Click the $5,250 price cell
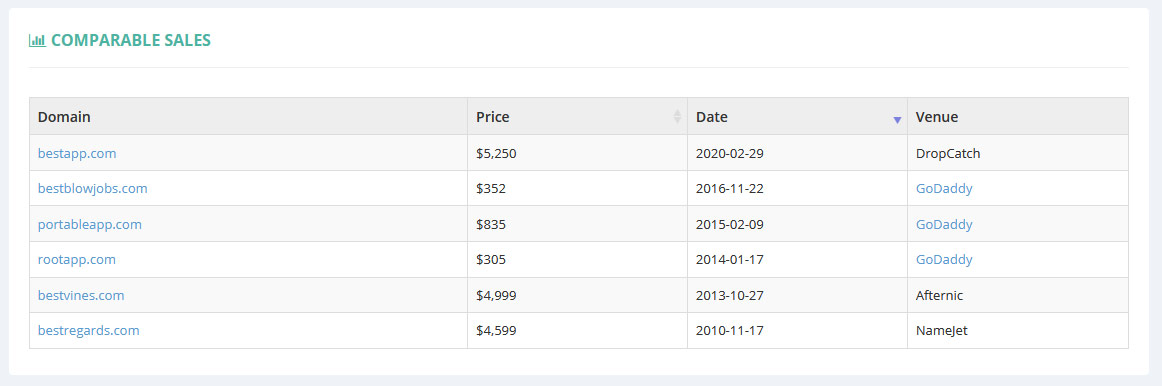This screenshot has width=1162, height=386. pos(577,153)
